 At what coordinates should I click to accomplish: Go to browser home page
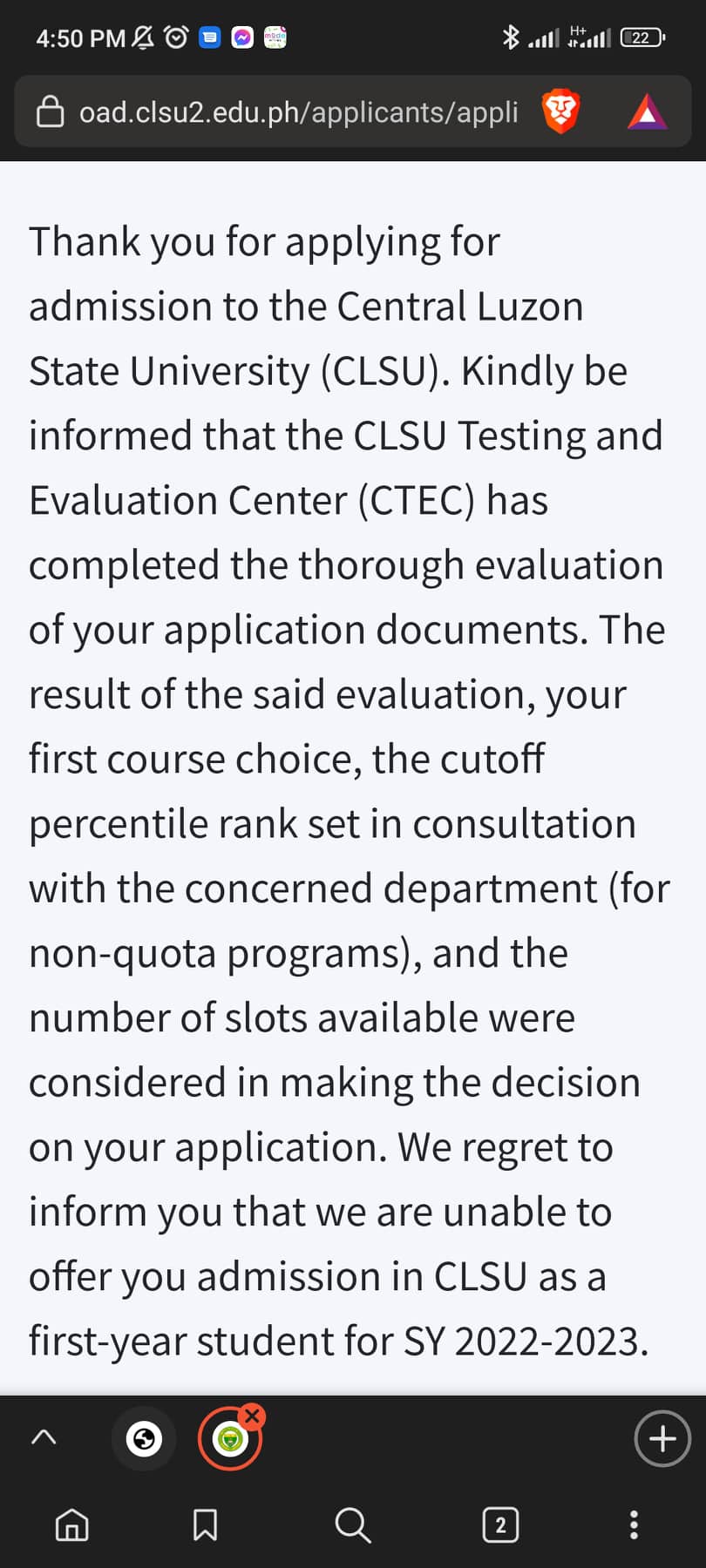(71, 1524)
